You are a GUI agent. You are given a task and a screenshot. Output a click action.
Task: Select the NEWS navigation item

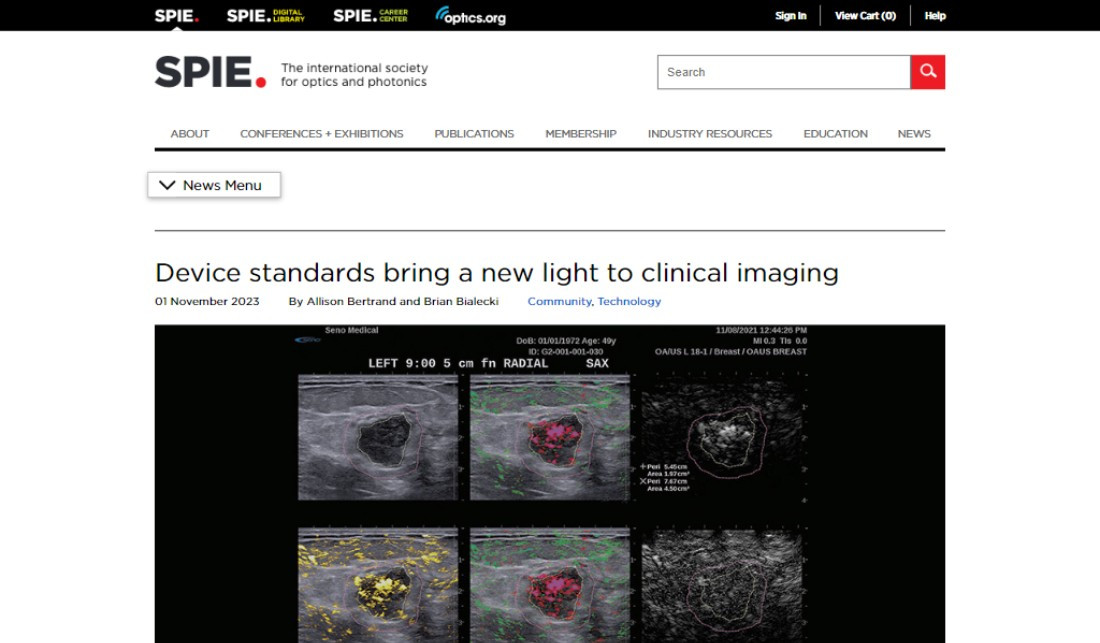pos(913,133)
